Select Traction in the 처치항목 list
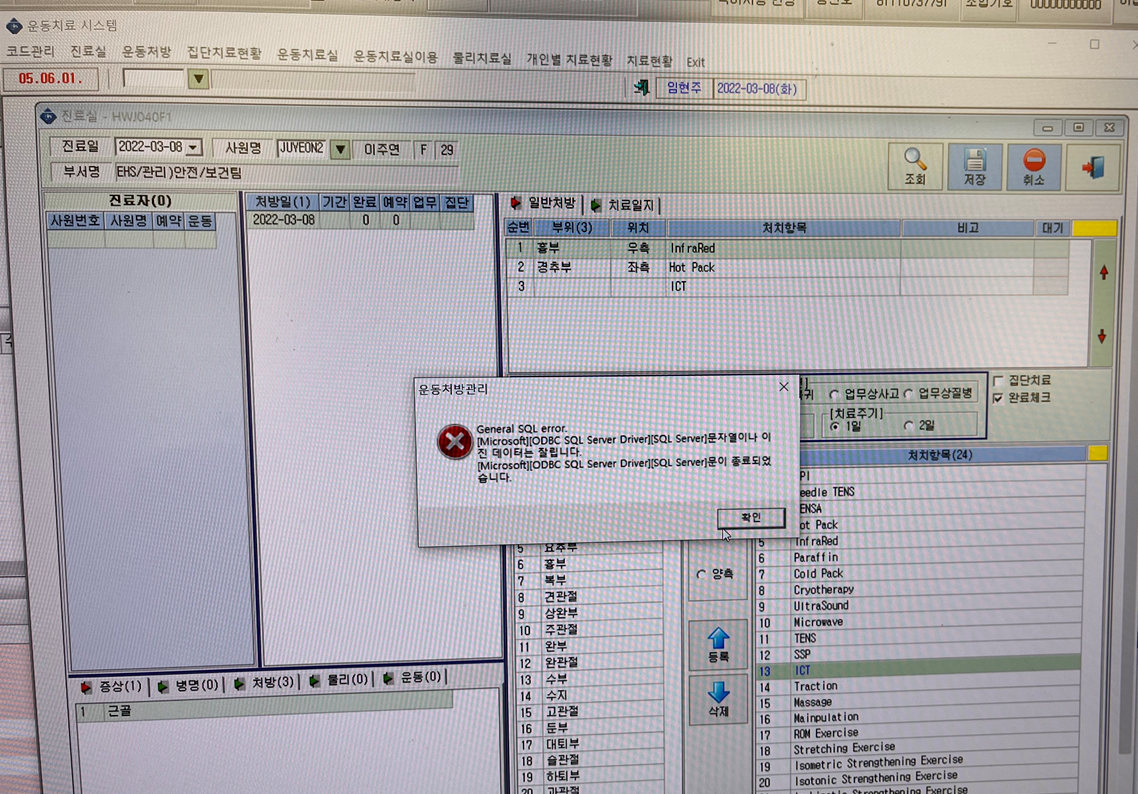The width and height of the screenshot is (1138, 794). point(815,686)
